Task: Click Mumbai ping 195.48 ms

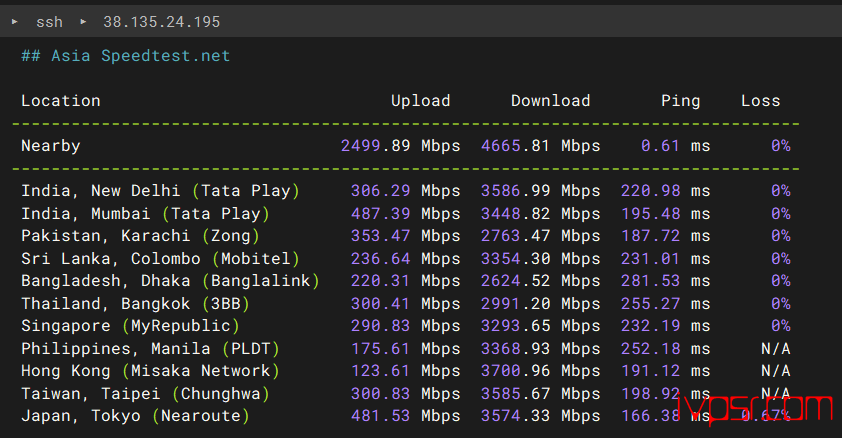Action: tap(665, 214)
